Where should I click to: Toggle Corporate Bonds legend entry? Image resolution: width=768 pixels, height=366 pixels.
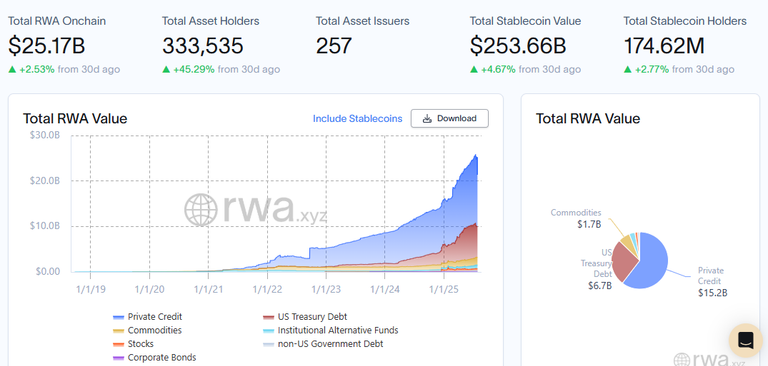pos(155,358)
